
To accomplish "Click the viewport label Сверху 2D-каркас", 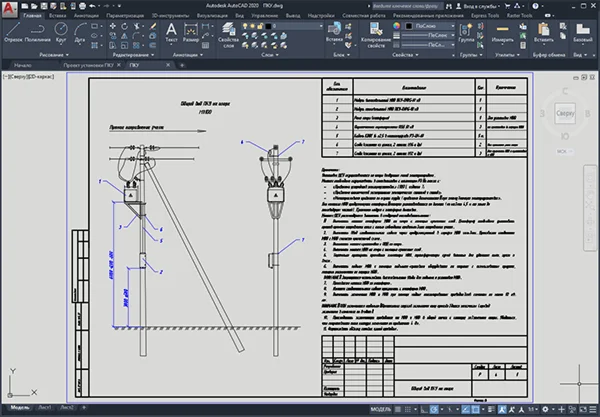I will coord(29,77).
